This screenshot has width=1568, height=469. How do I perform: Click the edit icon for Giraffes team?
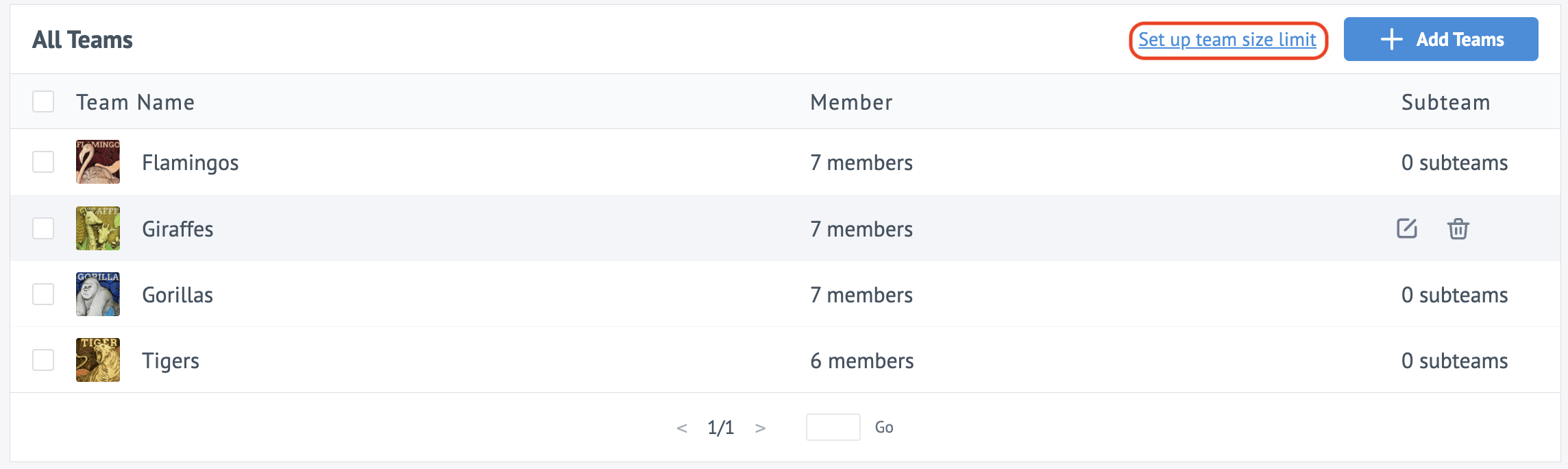point(1407,228)
